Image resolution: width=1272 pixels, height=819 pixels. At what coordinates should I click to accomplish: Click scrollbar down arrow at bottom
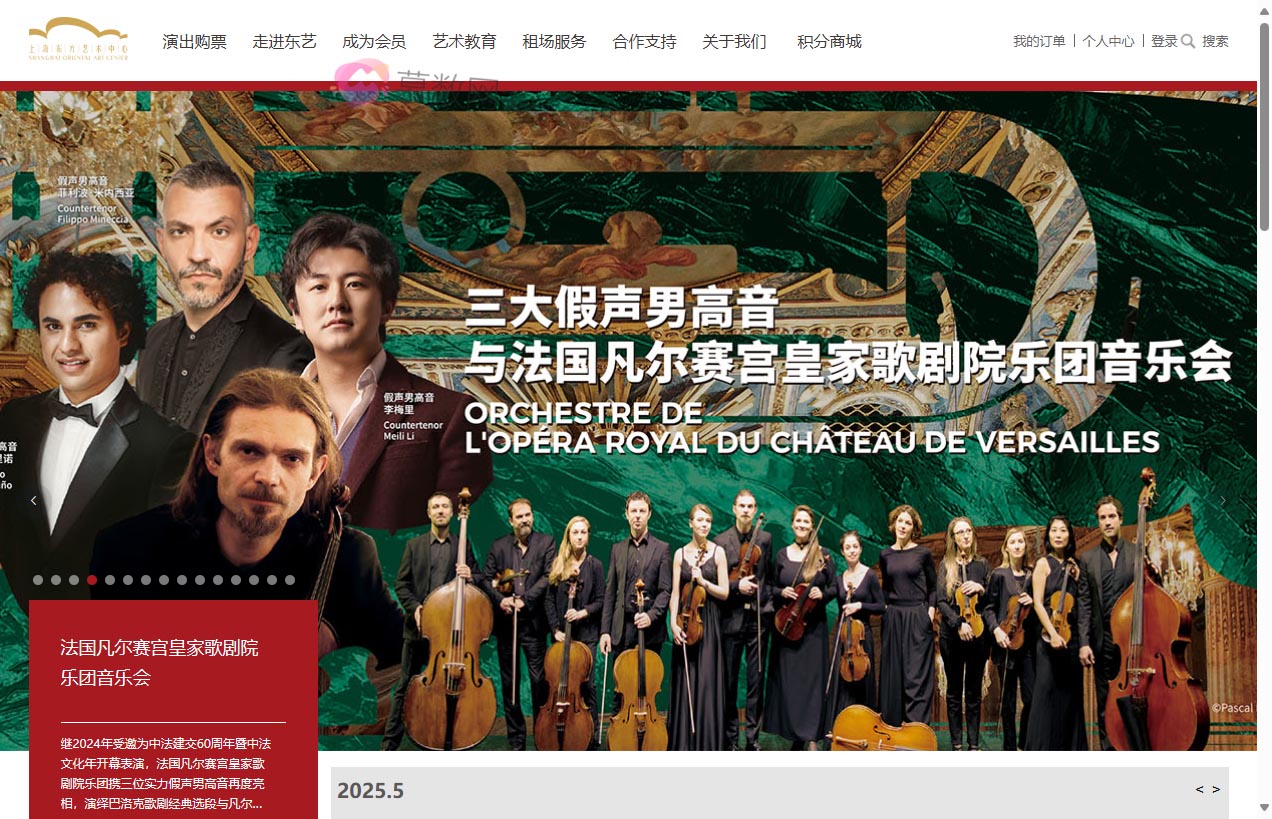pos(1264,808)
